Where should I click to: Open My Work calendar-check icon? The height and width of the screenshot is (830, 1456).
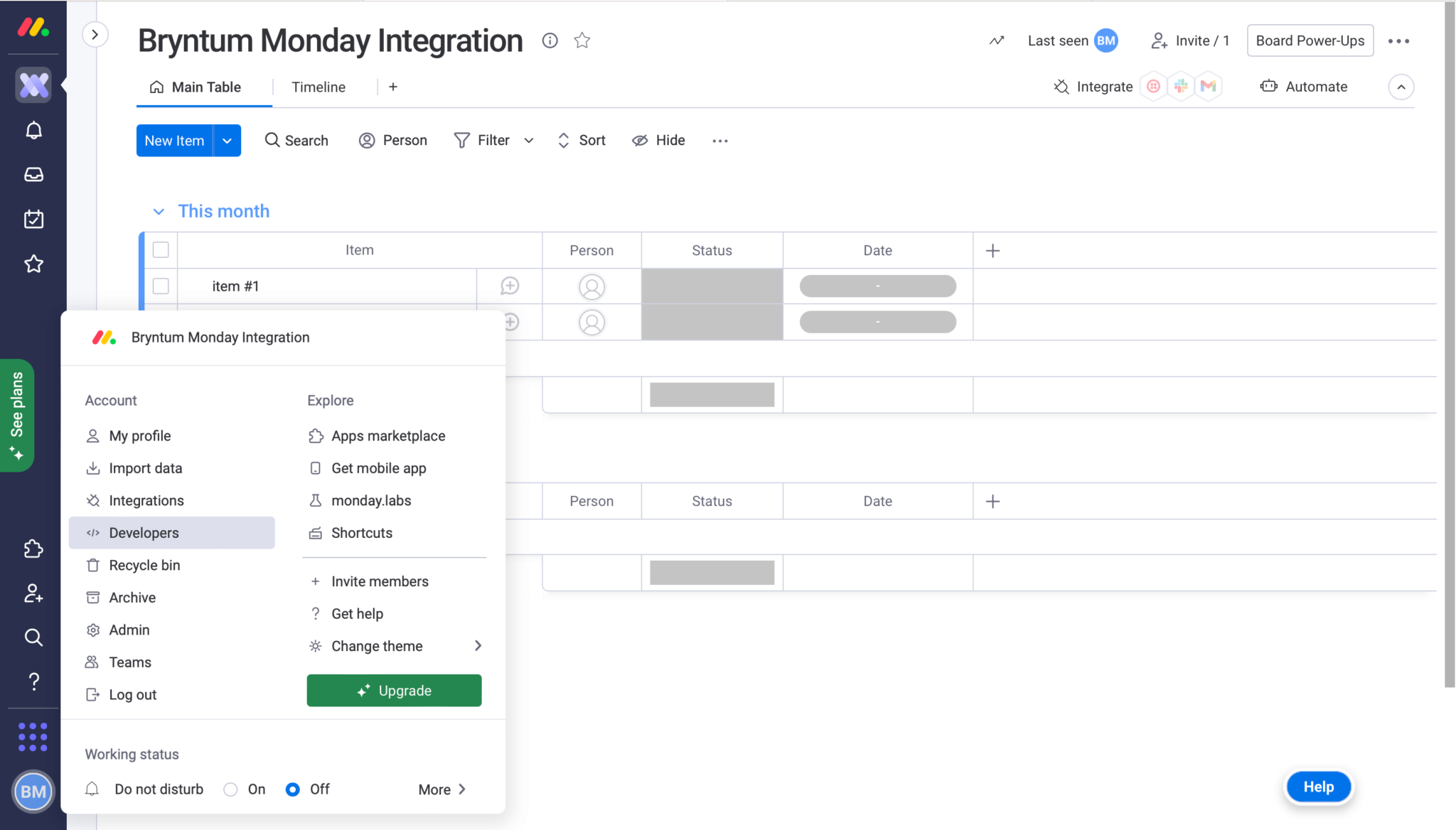(x=33, y=219)
